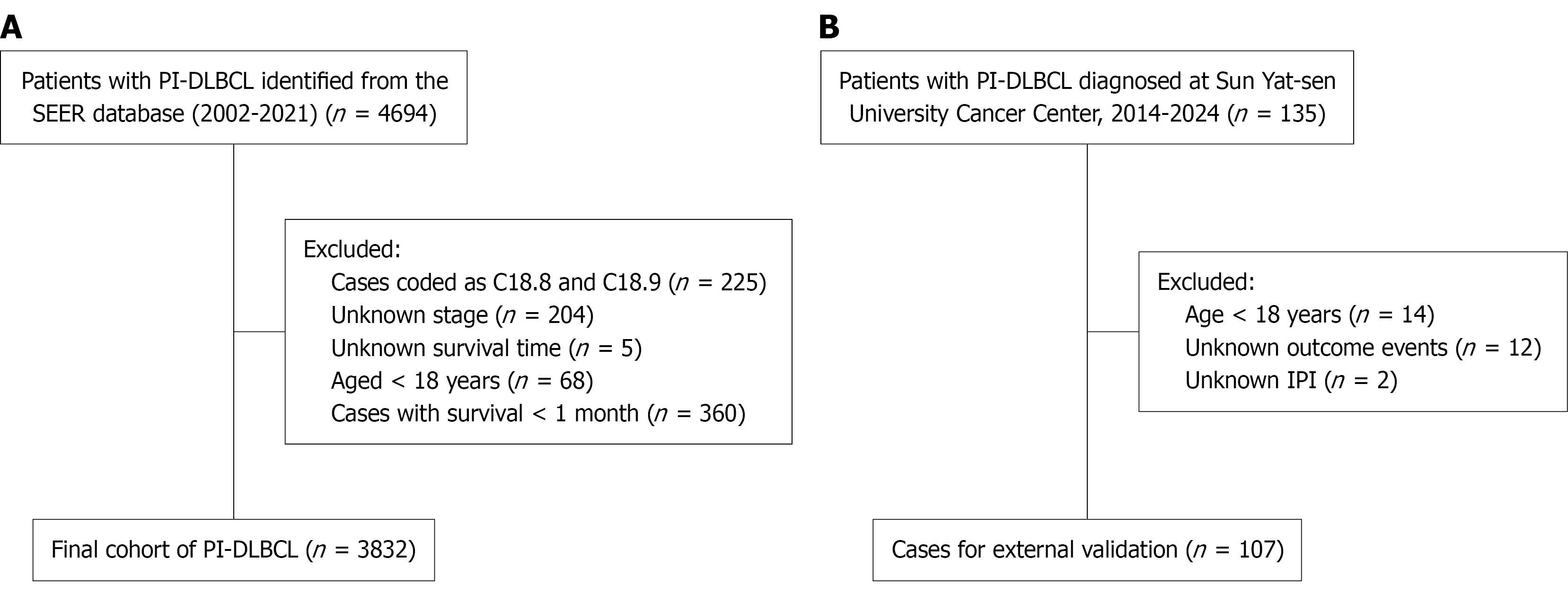Click the Unknown stage (n = 204) line
Screen dimensions: 1568x593
(x=462, y=315)
